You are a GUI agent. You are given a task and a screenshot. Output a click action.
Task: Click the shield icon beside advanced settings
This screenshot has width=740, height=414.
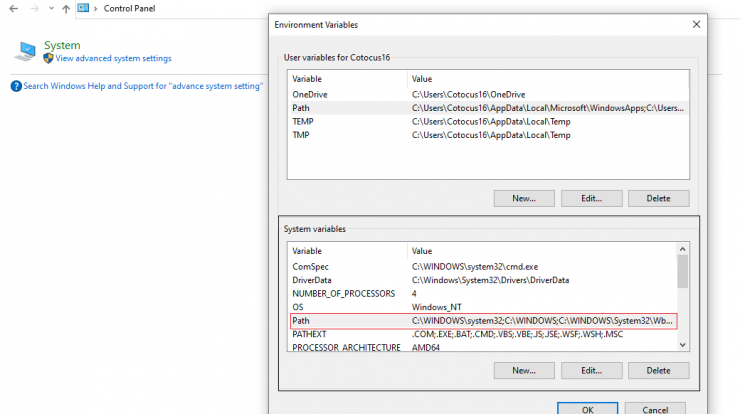point(48,58)
